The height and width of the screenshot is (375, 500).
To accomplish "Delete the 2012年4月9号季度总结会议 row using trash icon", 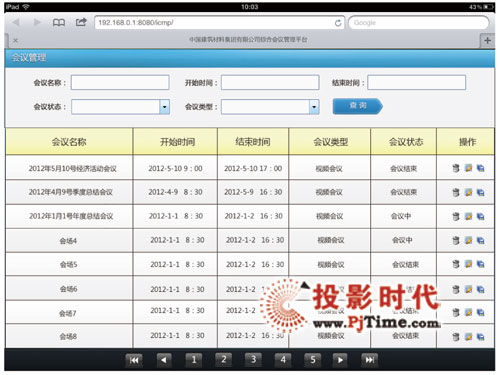I will [456, 192].
